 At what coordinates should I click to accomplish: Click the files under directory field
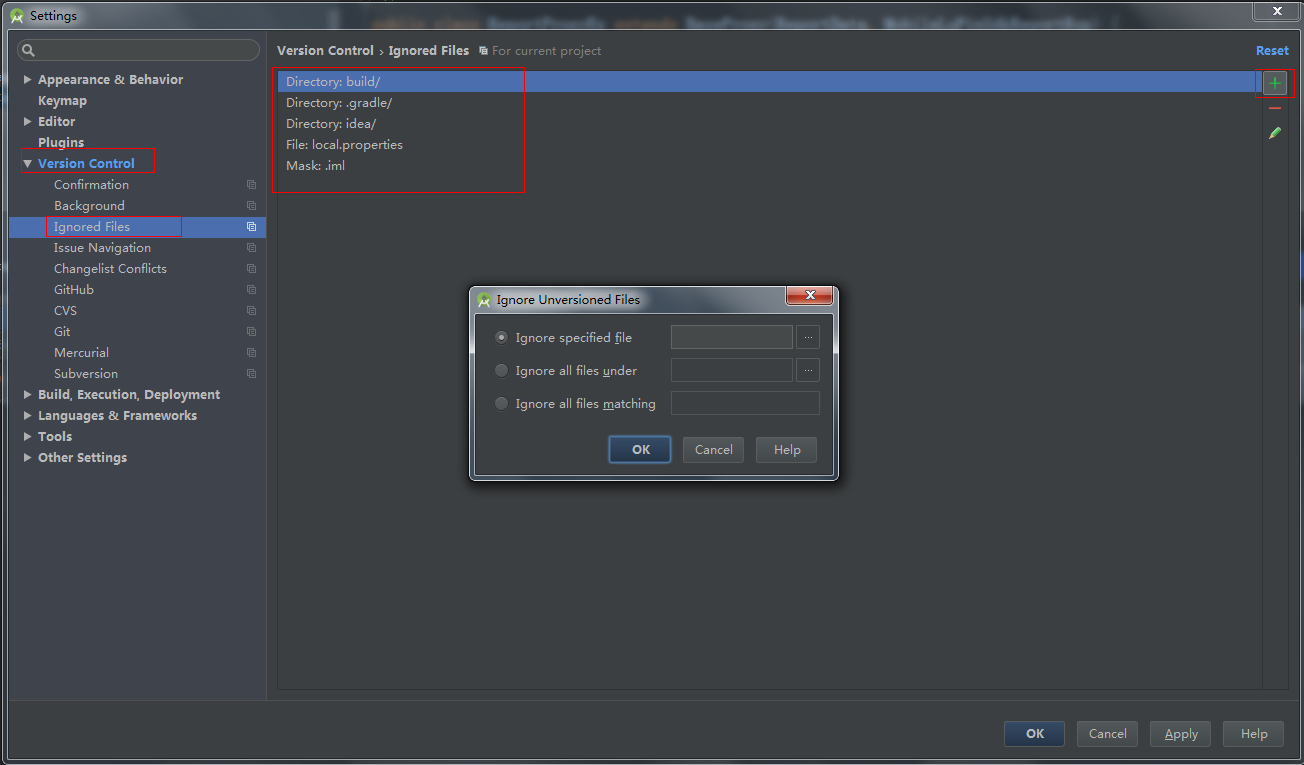pyautogui.click(x=732, y=371)
